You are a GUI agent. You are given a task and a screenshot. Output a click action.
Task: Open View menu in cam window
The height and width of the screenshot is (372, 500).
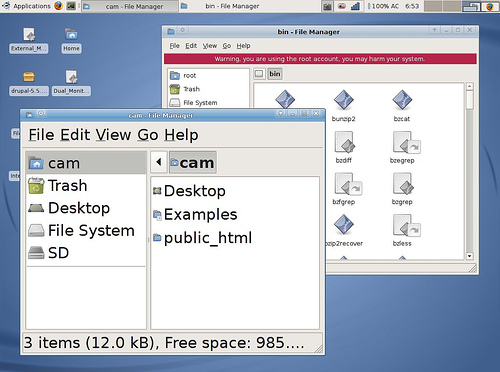pos(113,135)
